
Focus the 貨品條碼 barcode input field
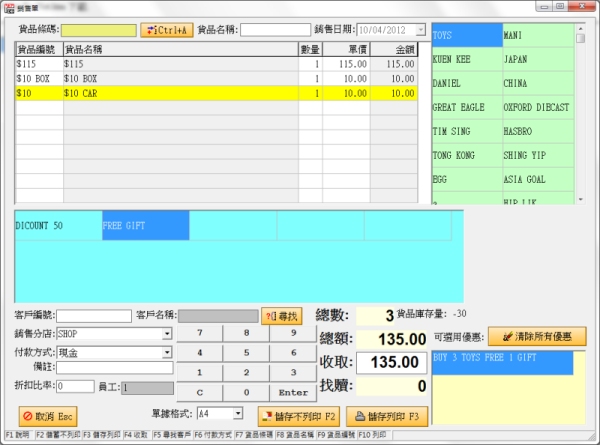[x=99, y=30]
